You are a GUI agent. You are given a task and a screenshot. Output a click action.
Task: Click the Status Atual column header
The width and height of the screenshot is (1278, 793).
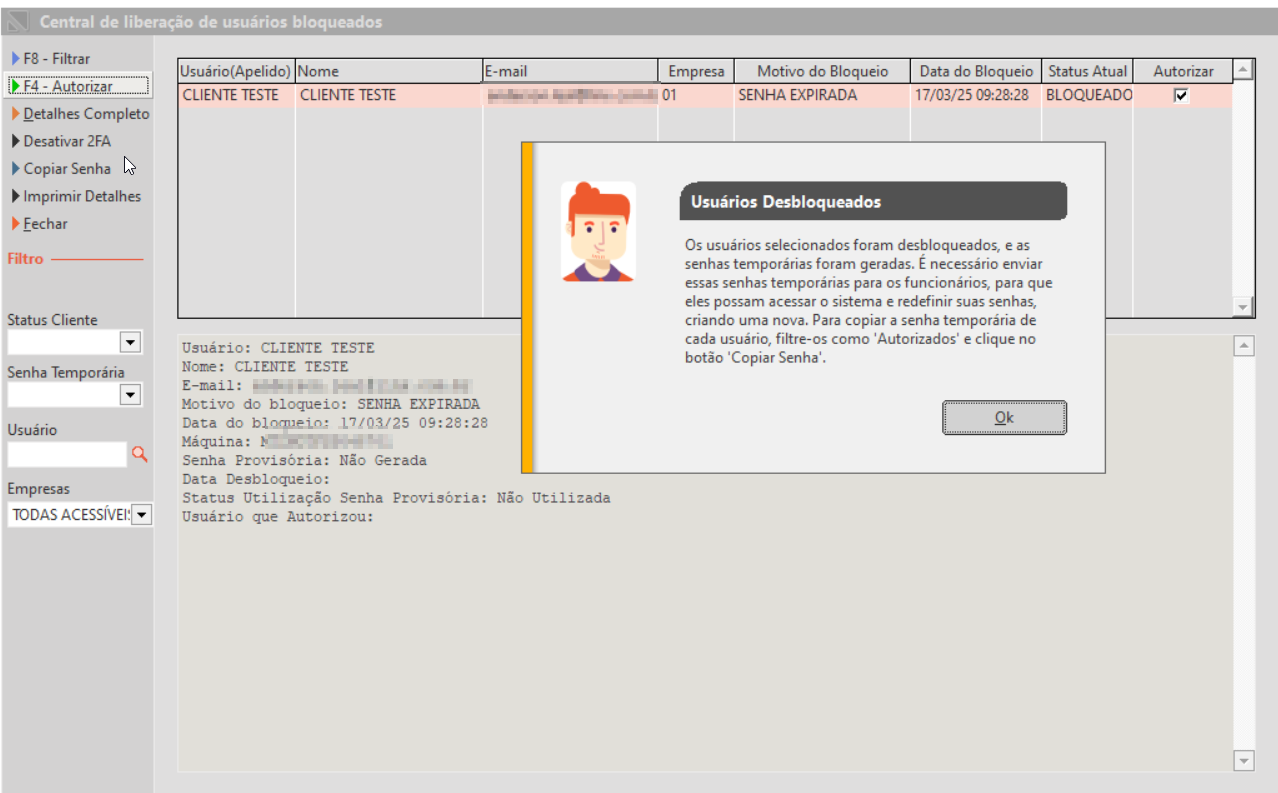tap(1087, 71)
